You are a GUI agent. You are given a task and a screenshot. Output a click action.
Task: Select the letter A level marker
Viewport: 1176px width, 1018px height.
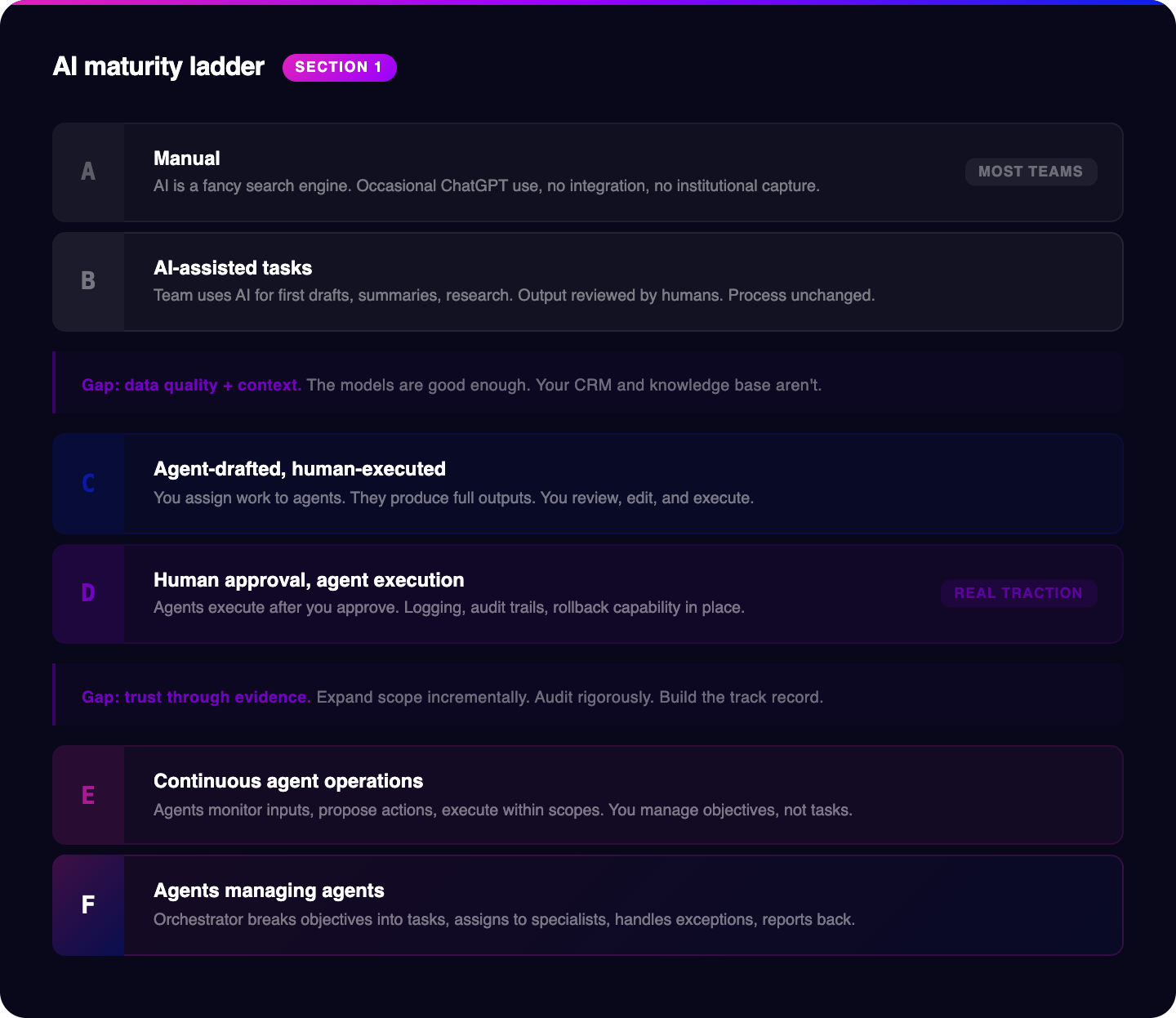pyautogui.click(x=88, y=172)
